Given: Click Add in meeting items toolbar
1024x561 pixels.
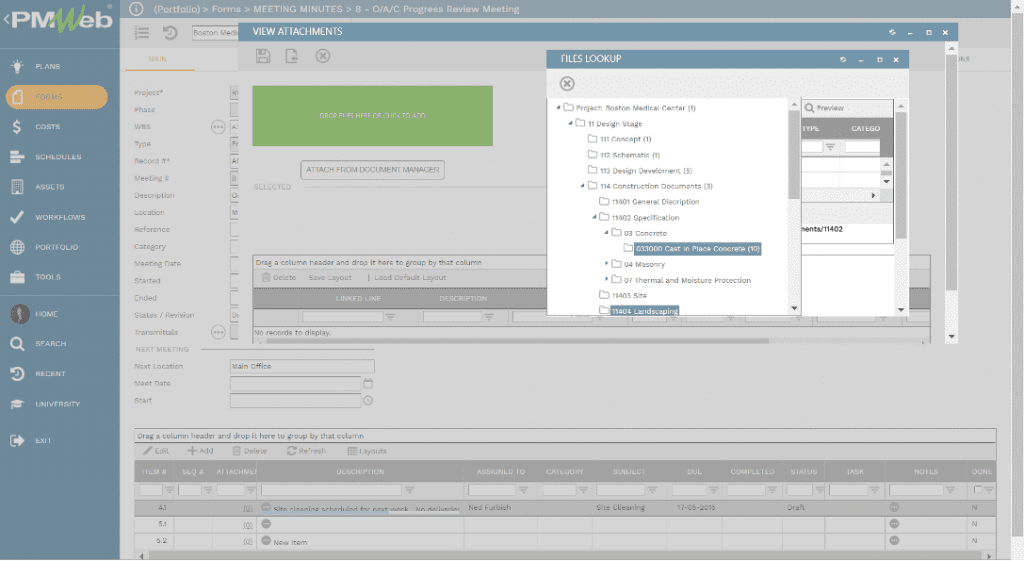Looking at the screenshot, I should pos(200,451).
